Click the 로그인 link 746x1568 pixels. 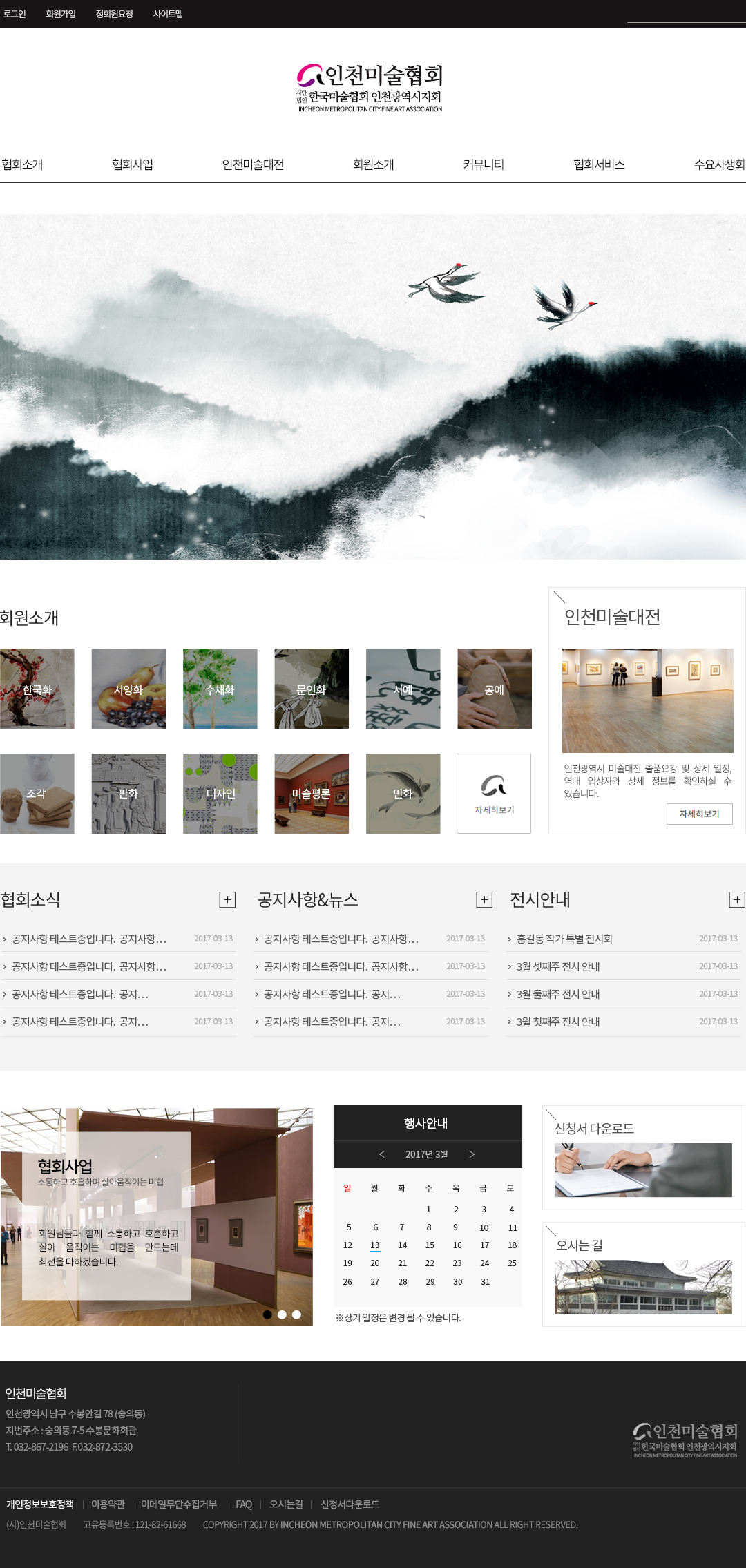(x=15, y=14)
